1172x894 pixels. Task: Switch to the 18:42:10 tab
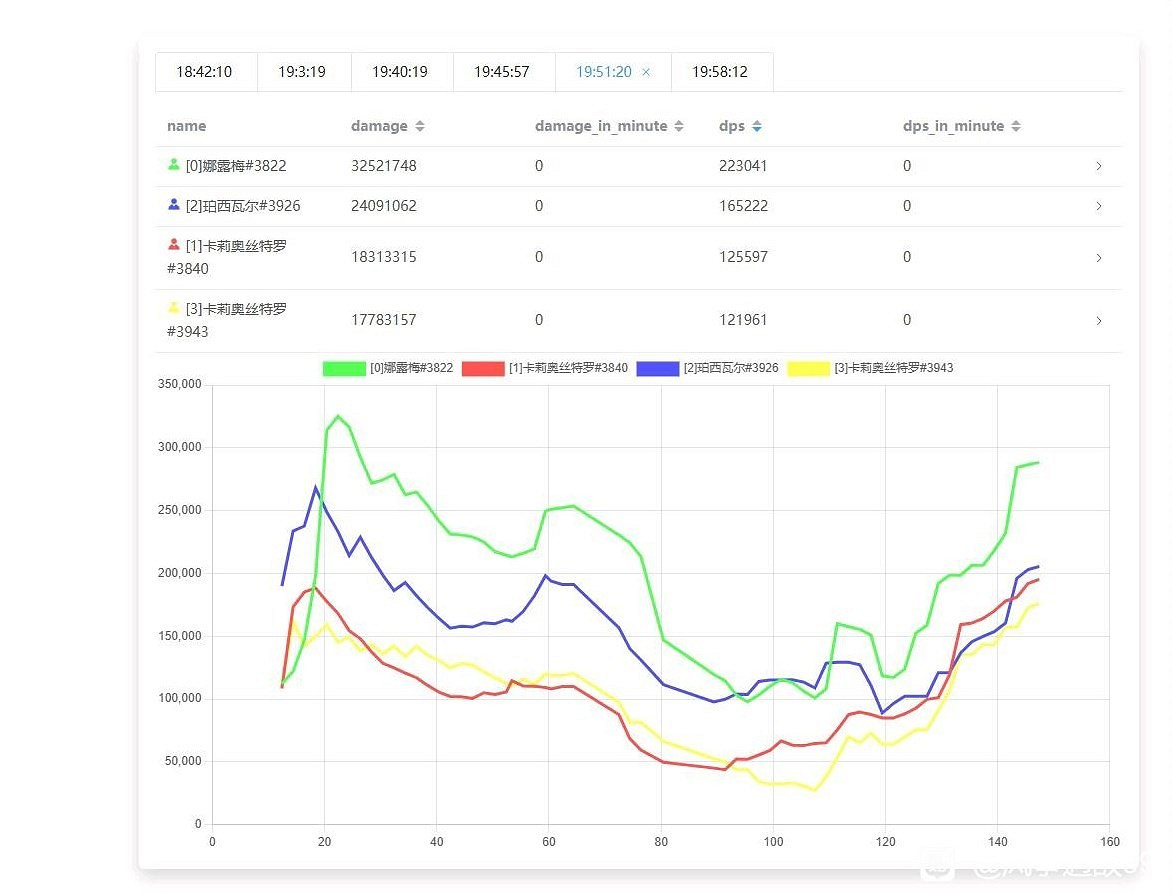(206, 71)
